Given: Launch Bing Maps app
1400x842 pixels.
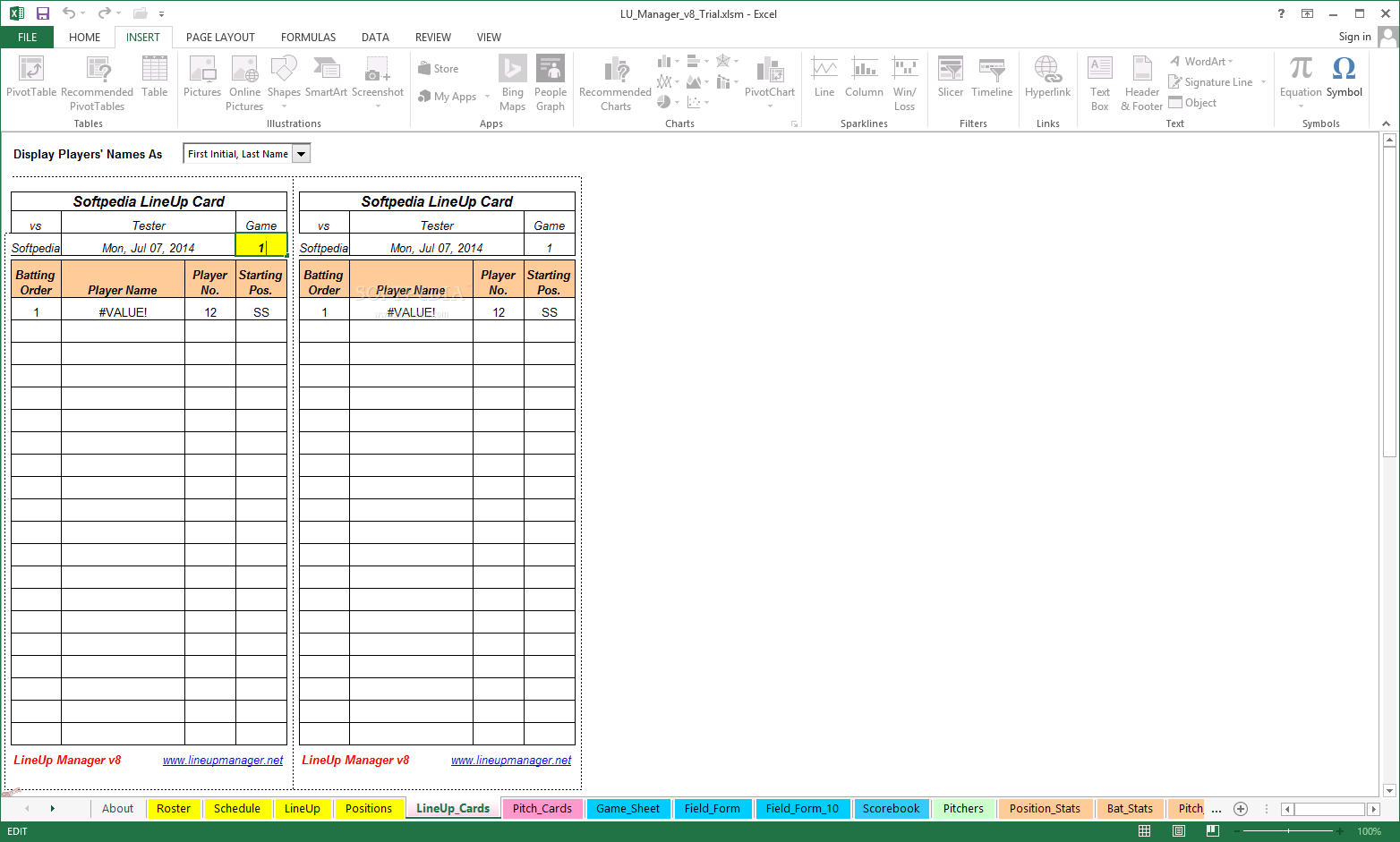Looking at the screenshot, I should [513, 83].
